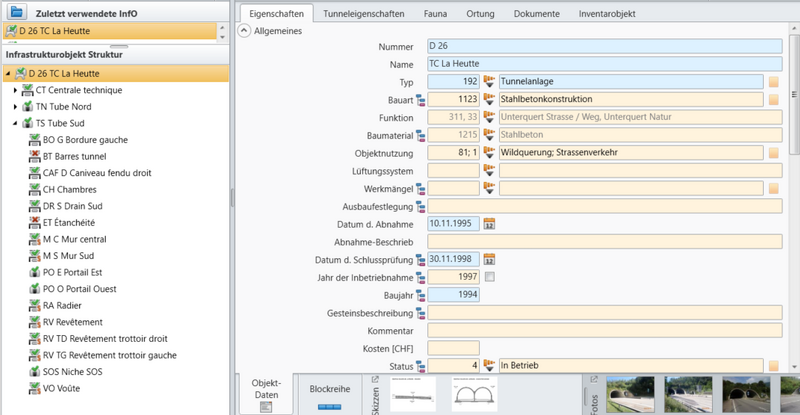Pop out the Skizzen panel with its arrow icon
Viewport: 800px width, 415px height.
pos(375,379)
